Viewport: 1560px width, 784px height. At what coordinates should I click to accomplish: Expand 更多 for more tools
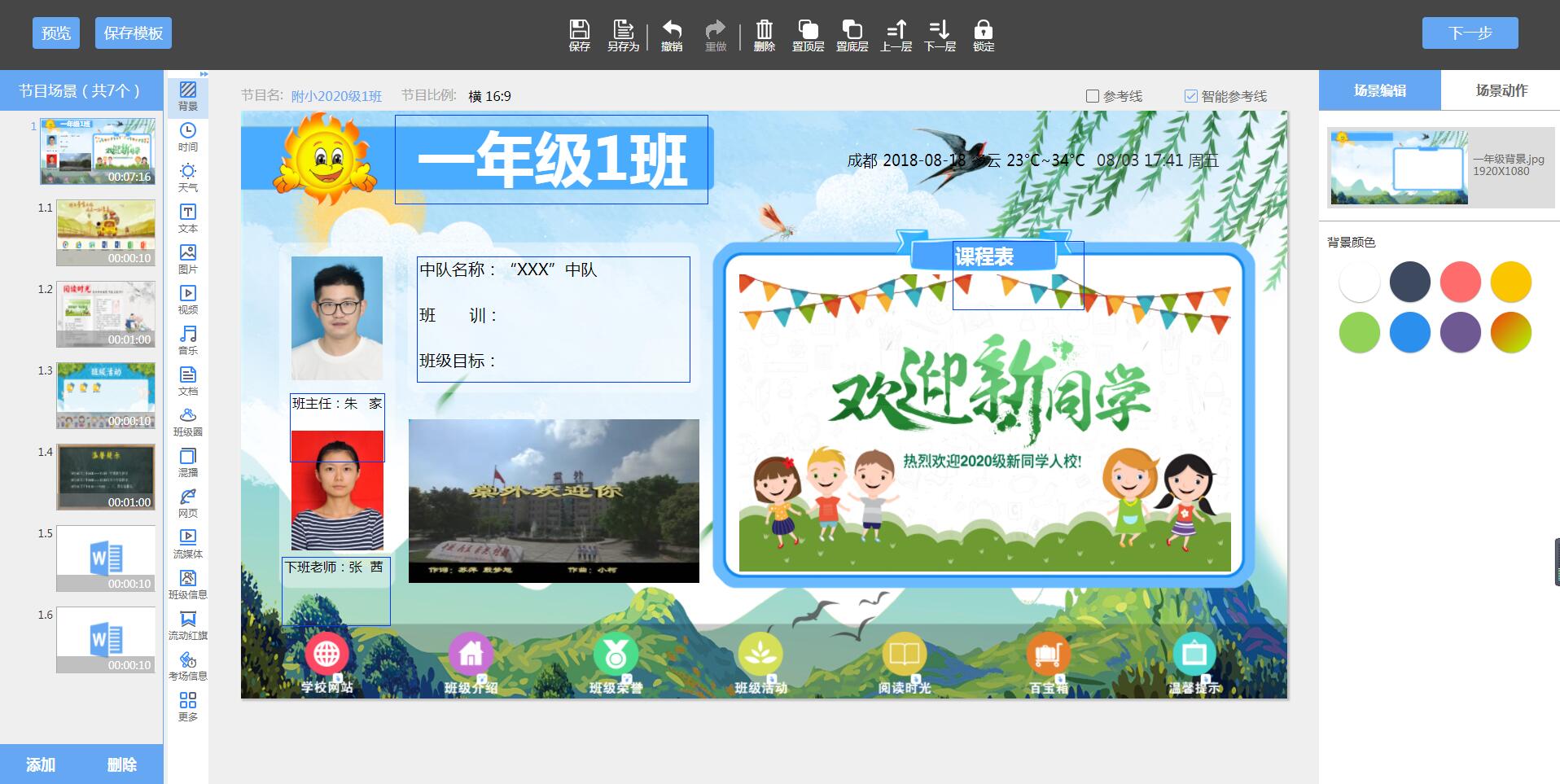188,706
